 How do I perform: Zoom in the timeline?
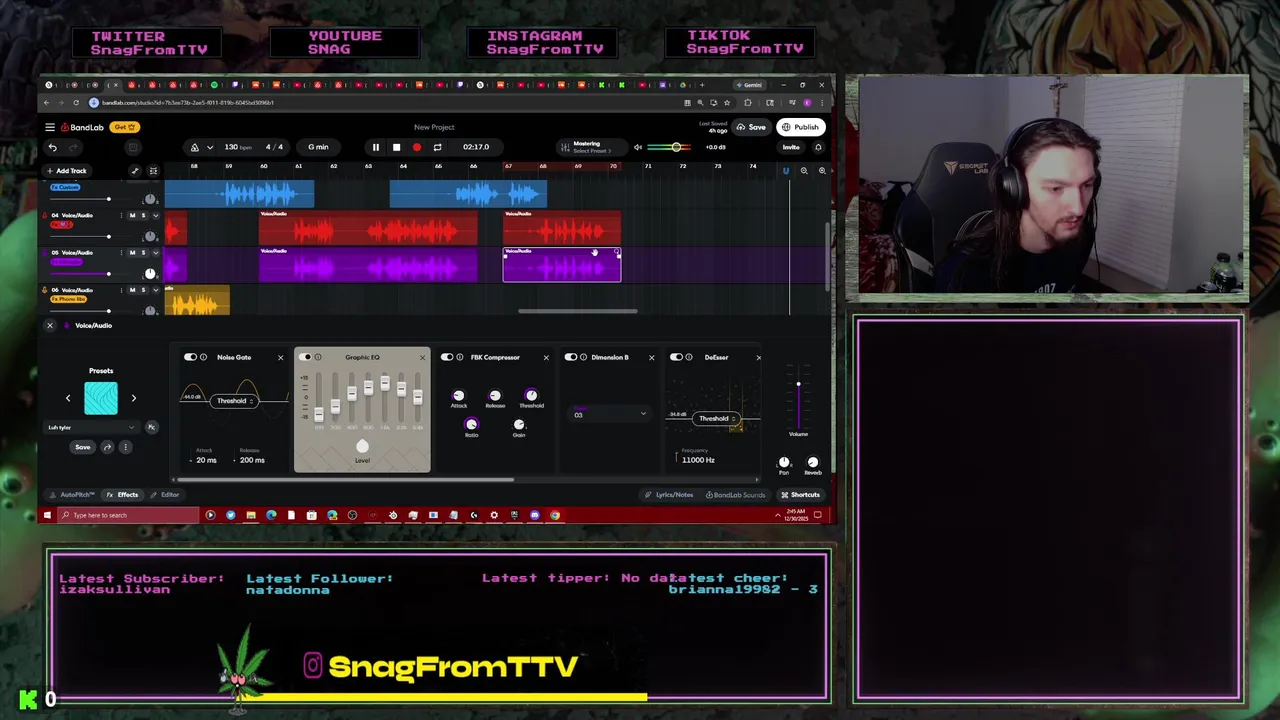[x=822, y=171]
